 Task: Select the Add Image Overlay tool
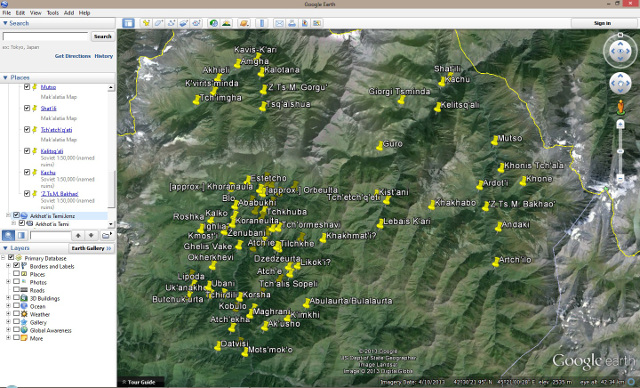184,23
